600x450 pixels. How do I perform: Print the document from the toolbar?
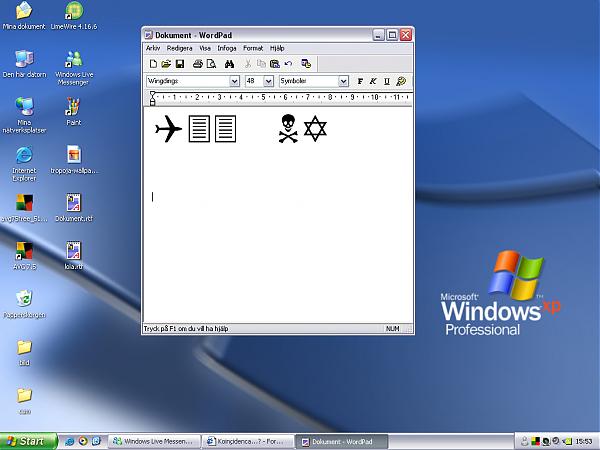click(x=197, y=64)
